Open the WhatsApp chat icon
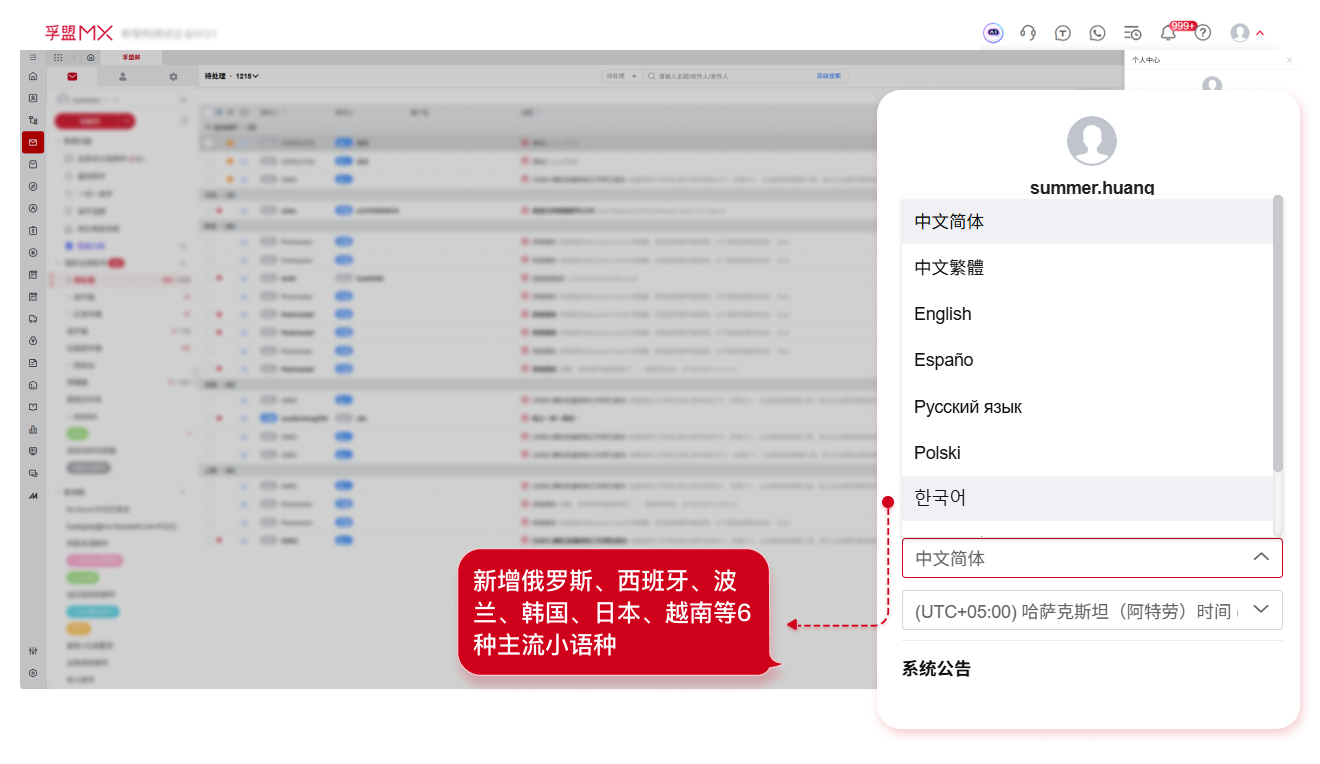Screen dimensions: 1320x764 tap(1097, 33)
